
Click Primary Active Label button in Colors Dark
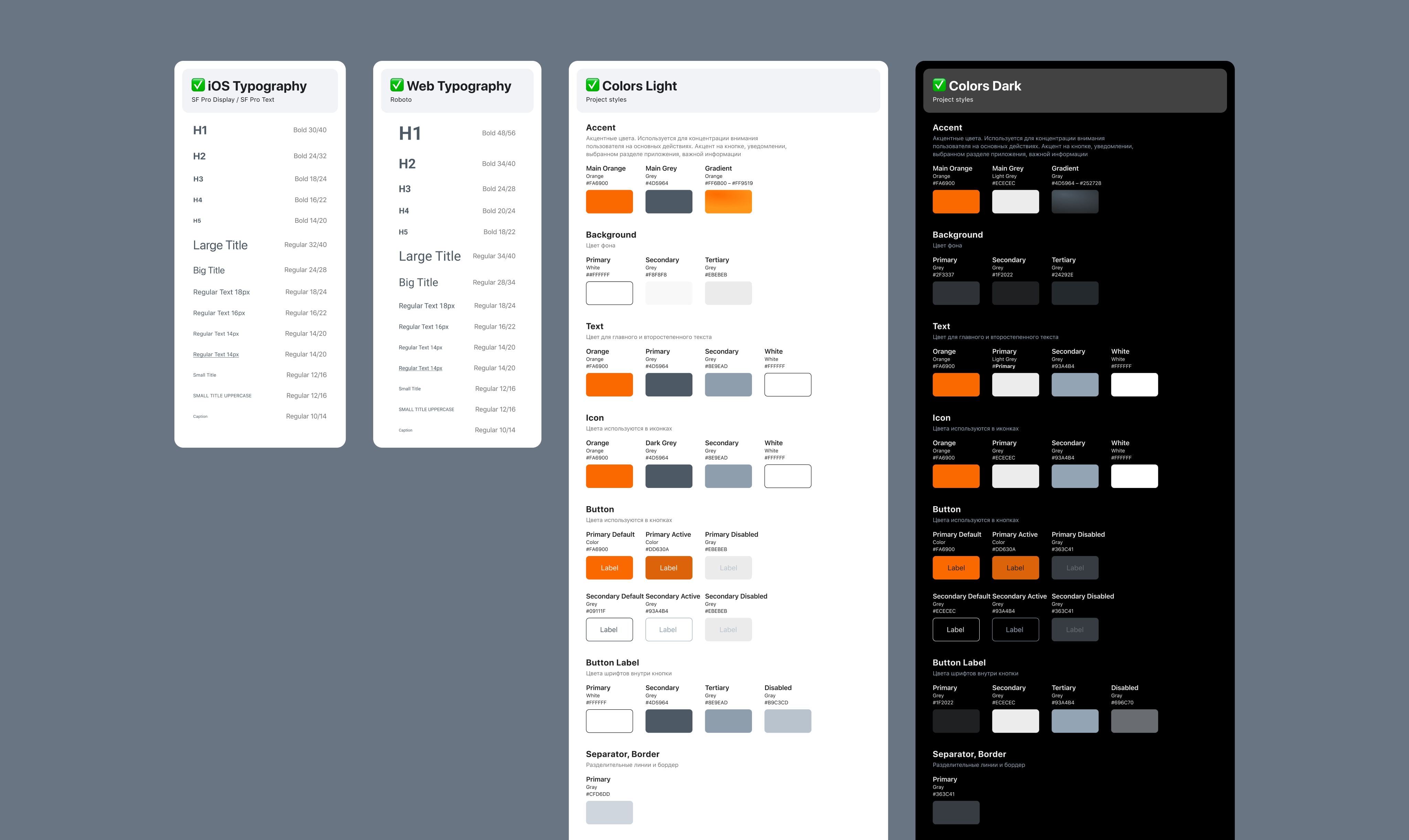coord(1015,568)
